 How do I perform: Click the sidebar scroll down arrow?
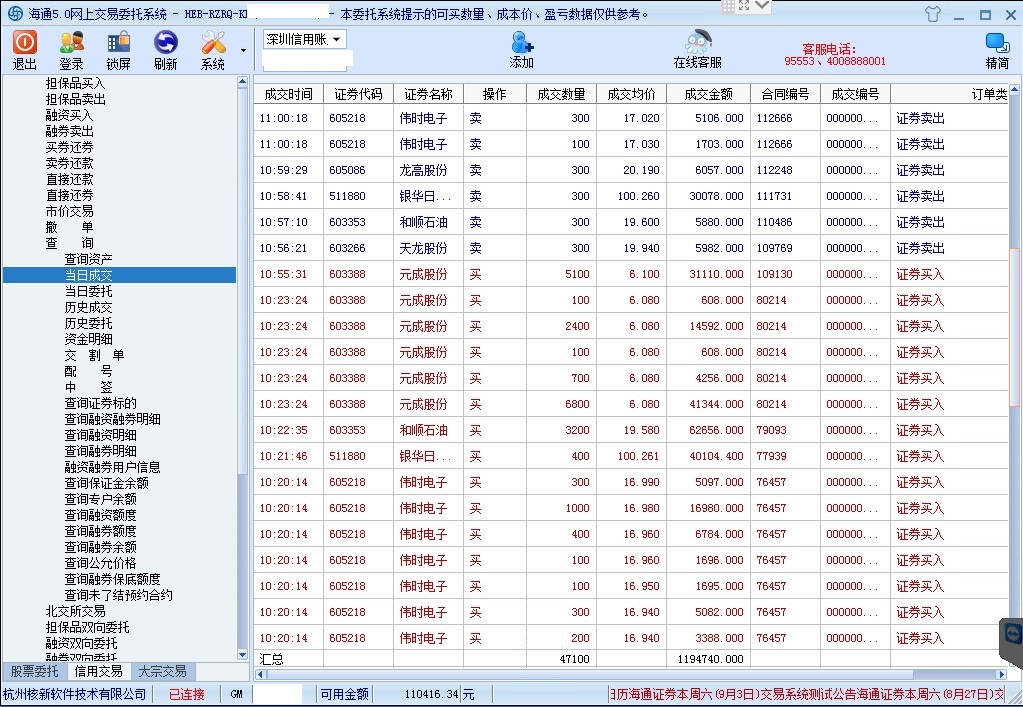[x=243, y=654]
